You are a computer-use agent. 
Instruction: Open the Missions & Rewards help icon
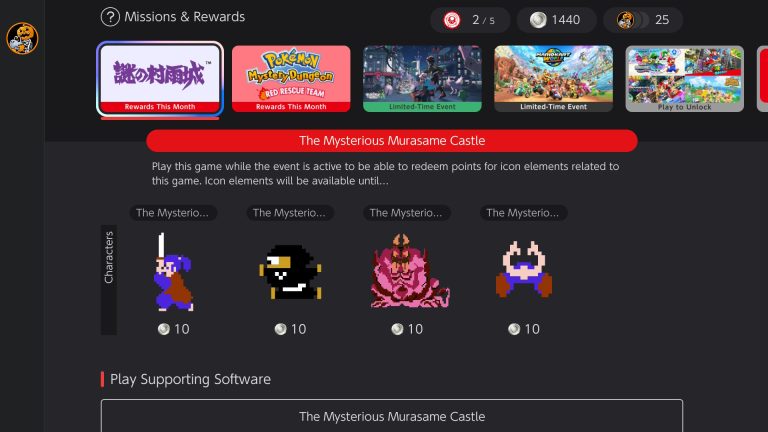pyautogui.click(x=110, y=17)
